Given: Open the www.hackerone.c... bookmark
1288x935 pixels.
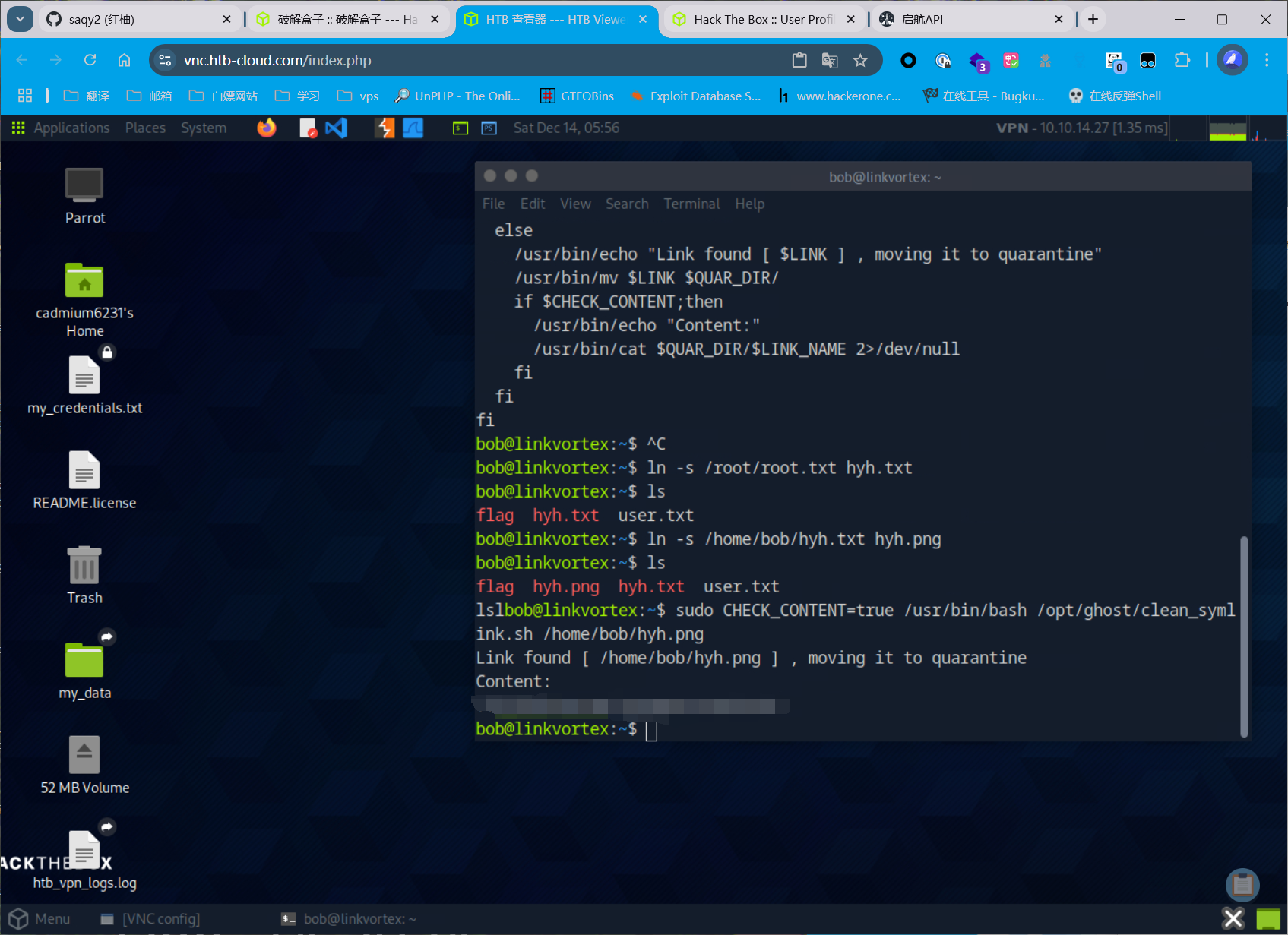Looking at the screenshot, I should click(839, 96).
